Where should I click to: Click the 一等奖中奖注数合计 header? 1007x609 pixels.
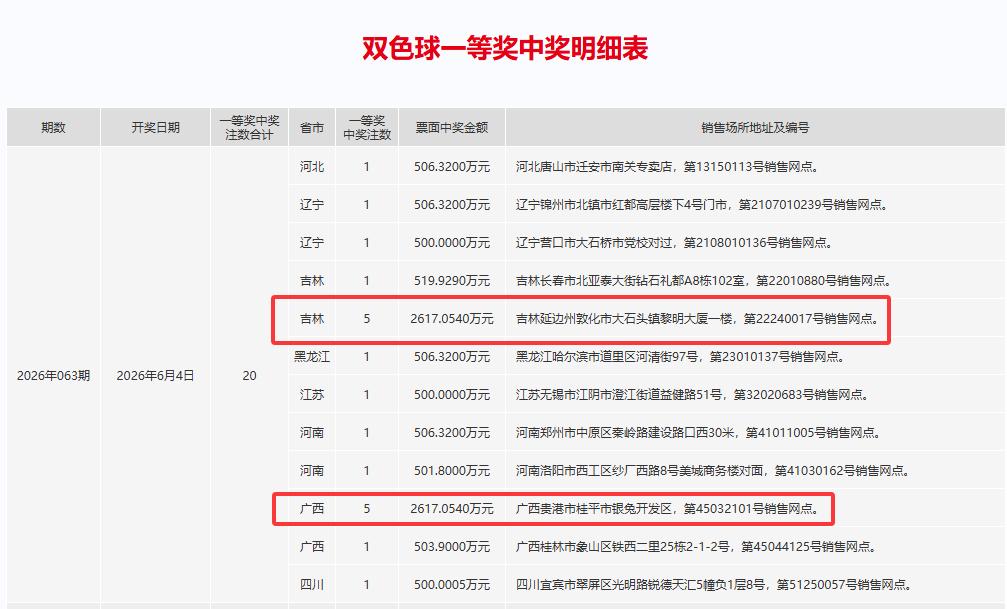(x=249, y=127)
